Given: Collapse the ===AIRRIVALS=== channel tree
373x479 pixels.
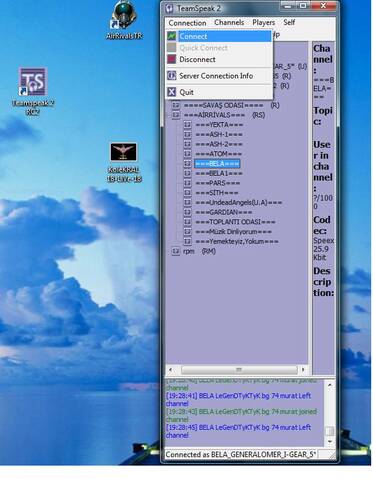Looking at the screenshot, I should 168,115.
